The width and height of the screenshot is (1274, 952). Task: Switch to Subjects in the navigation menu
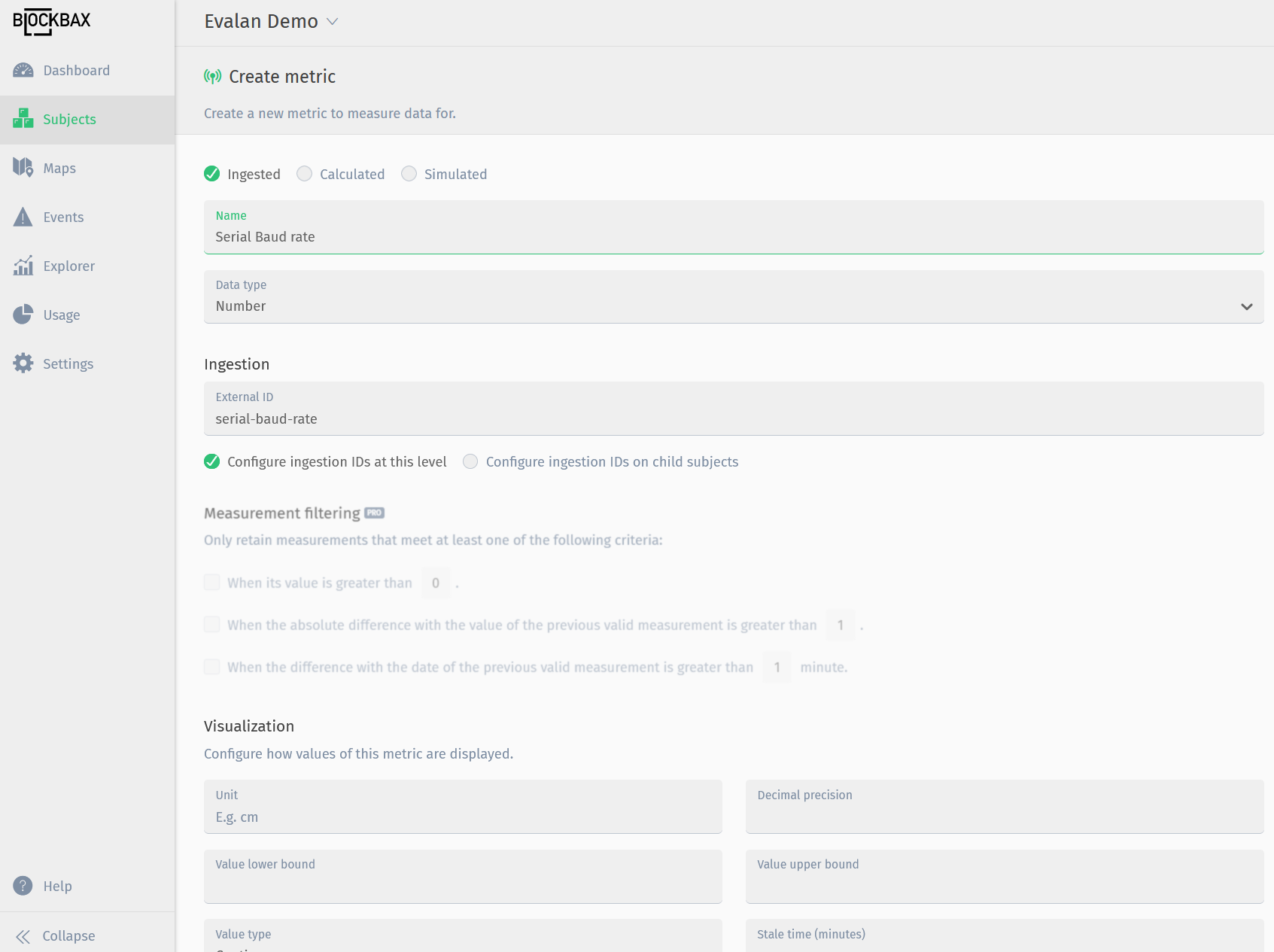[69, 119]
